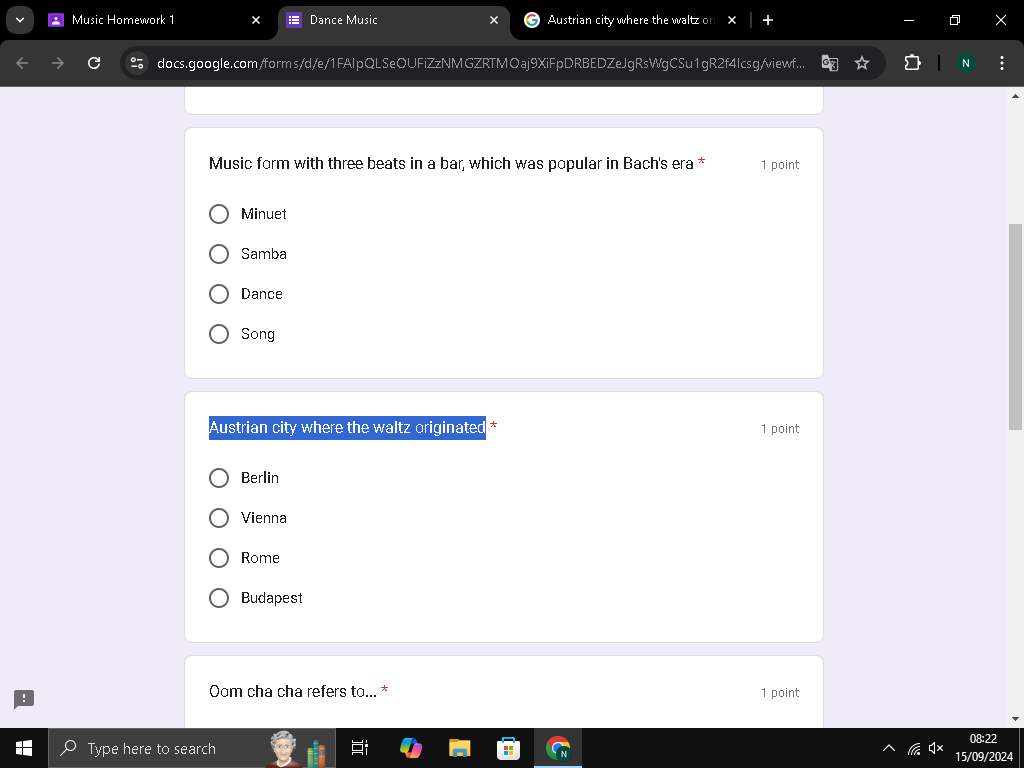
Task: Switch to the Austrian city Google search tab
Action: pos(631,20)
